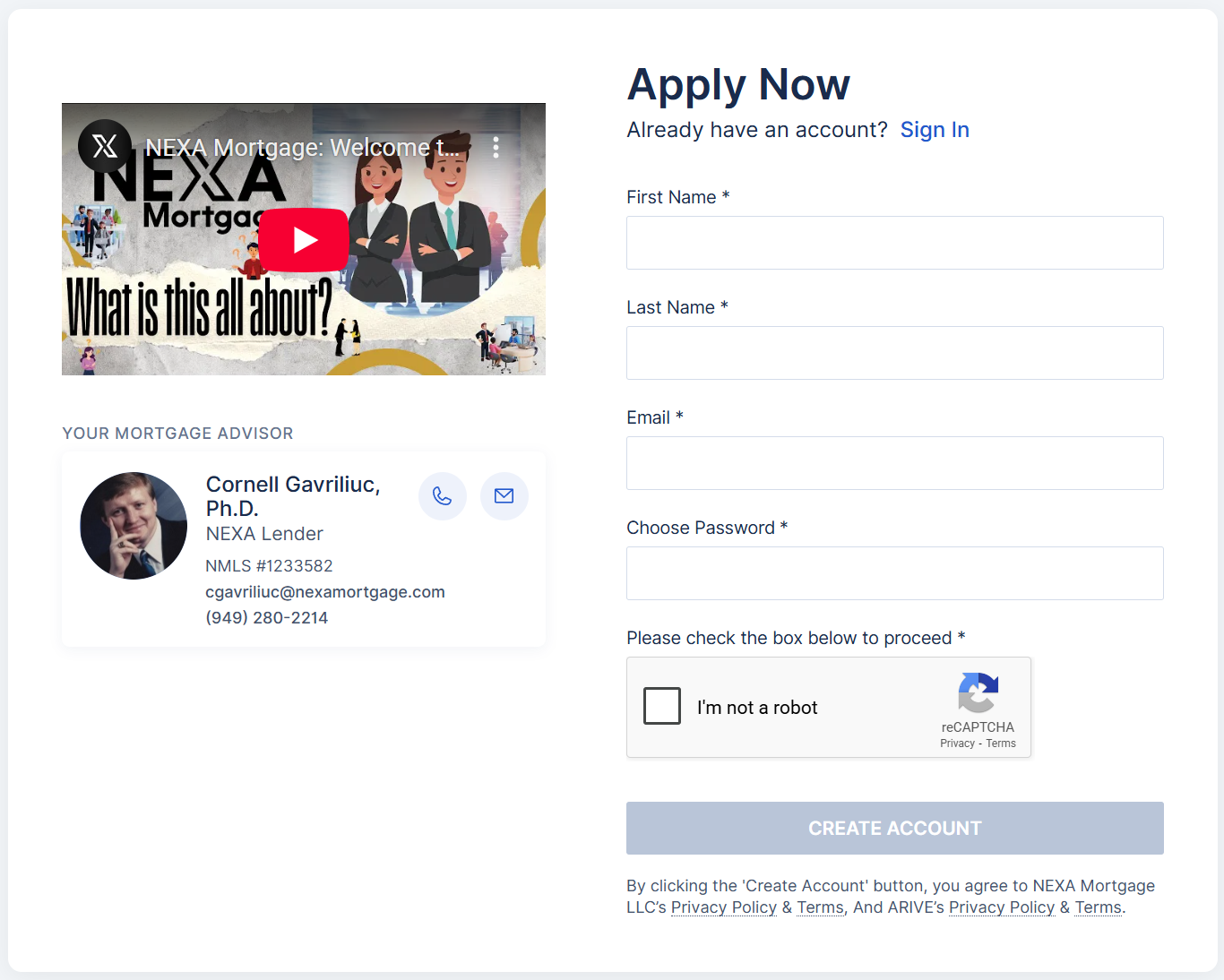The width and height of the screenshot is (1224, 980).
Task: Check the "I'm not a robot" box
Action: click(662, 707)
